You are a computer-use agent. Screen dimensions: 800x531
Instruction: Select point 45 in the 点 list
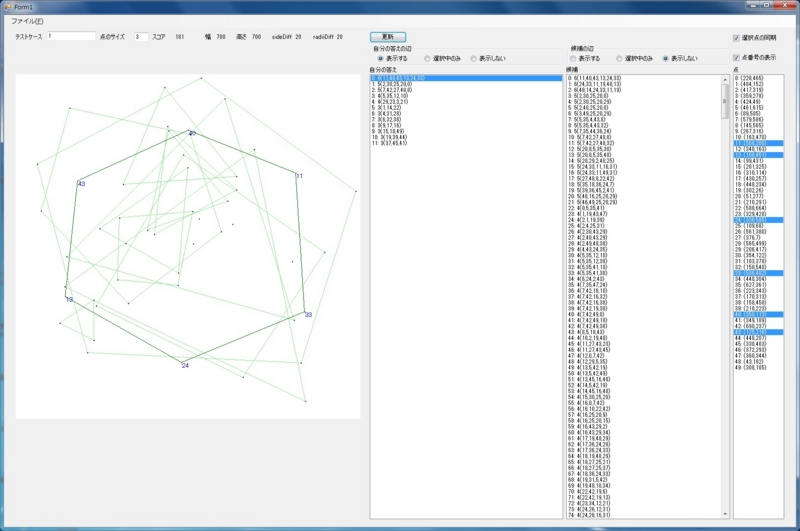pyautogui.click(x=758, y=344)
